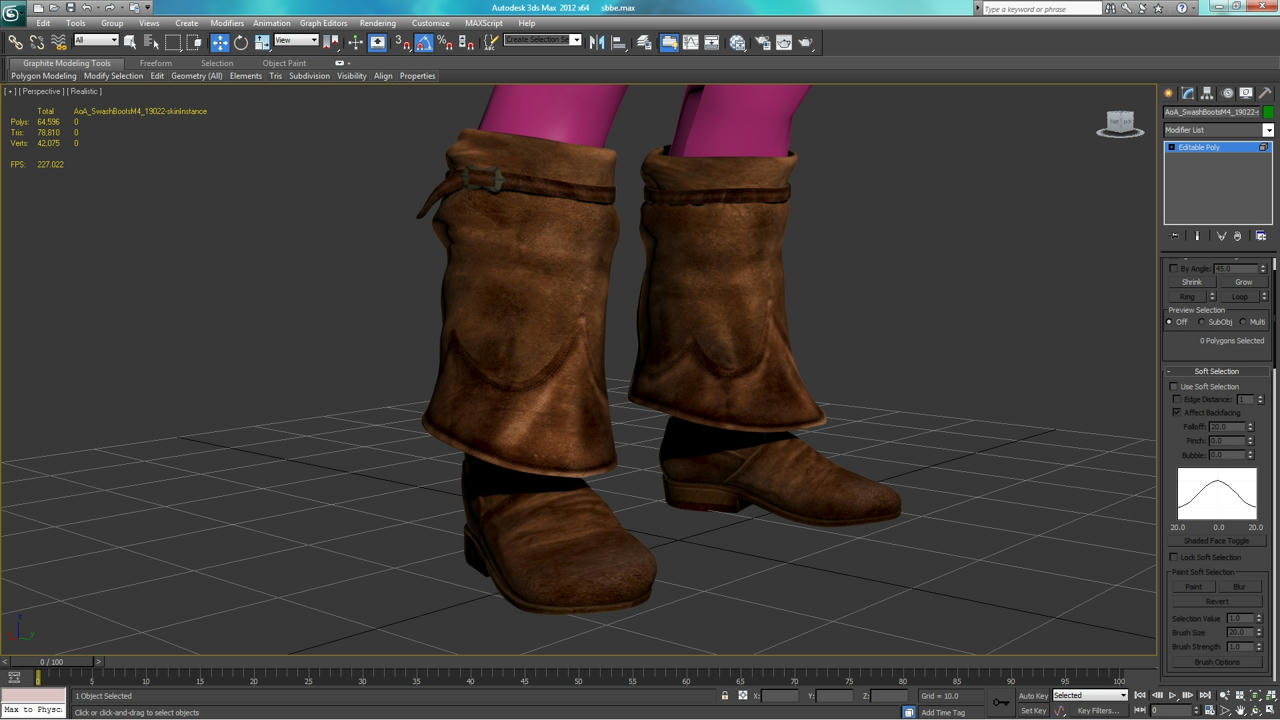Select the Select and Move tool
1280x720 pixels.
[x=219, y=42]
